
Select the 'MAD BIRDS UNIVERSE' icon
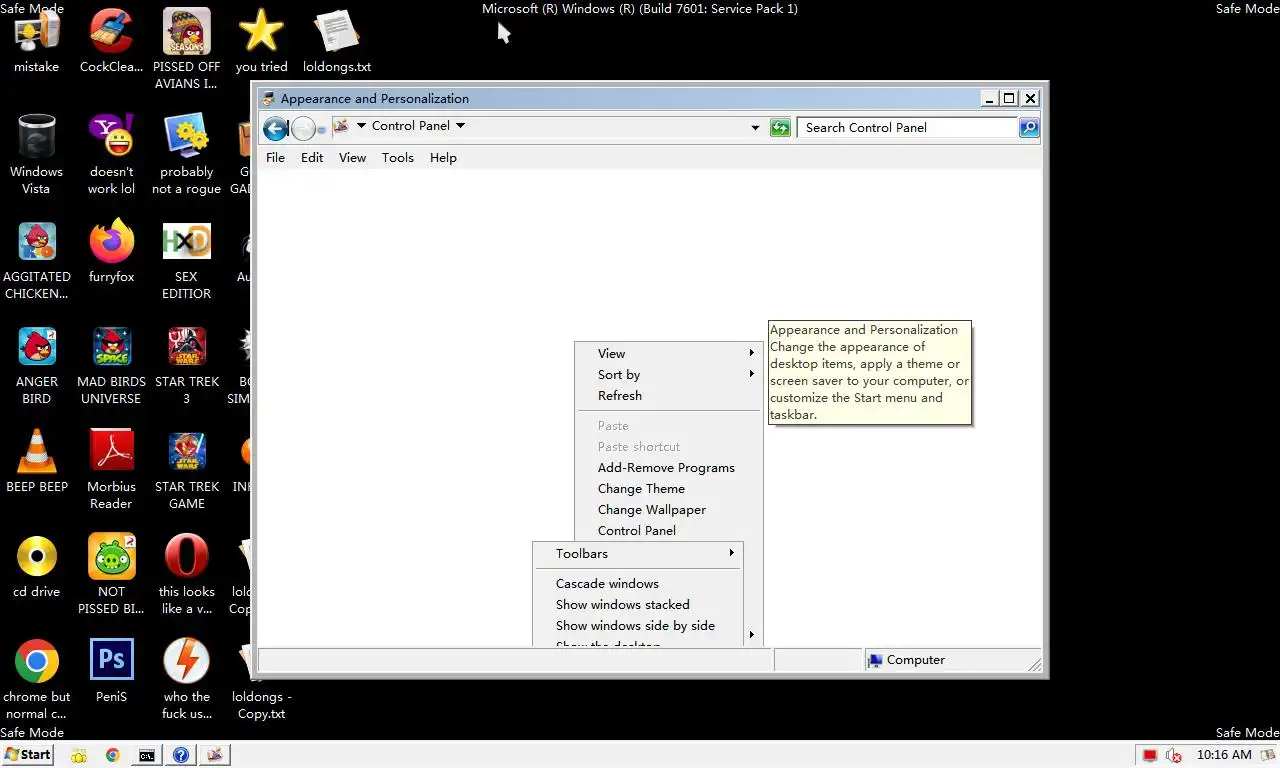point(111,365)
